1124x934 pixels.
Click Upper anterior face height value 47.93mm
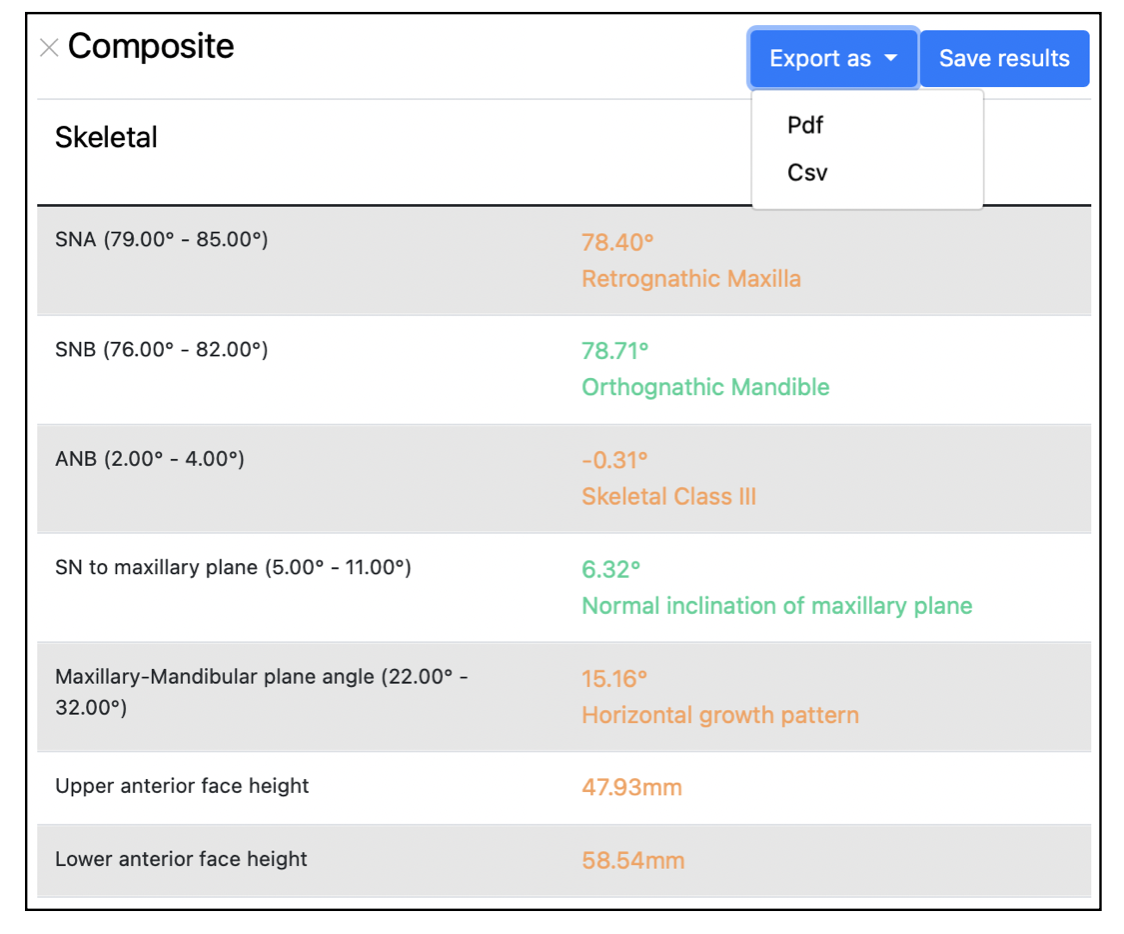point(631,787)
